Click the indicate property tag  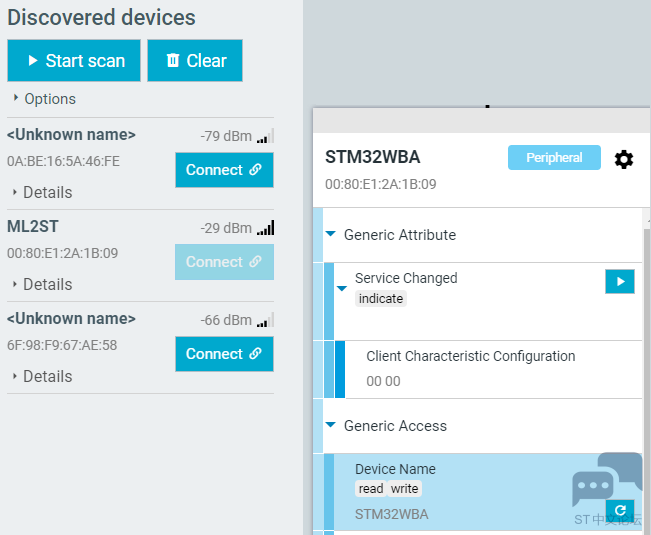381,298
